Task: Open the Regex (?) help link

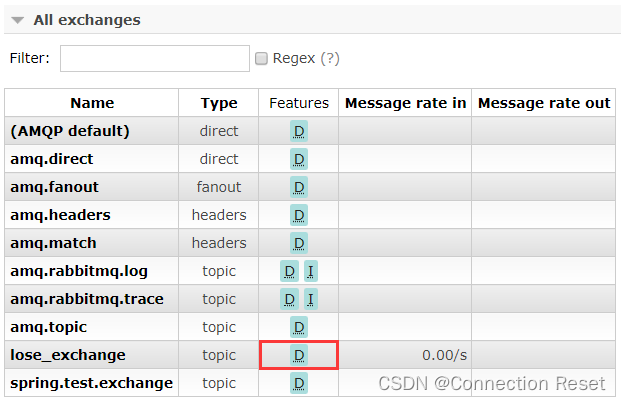Action: (x=330, y=58)
